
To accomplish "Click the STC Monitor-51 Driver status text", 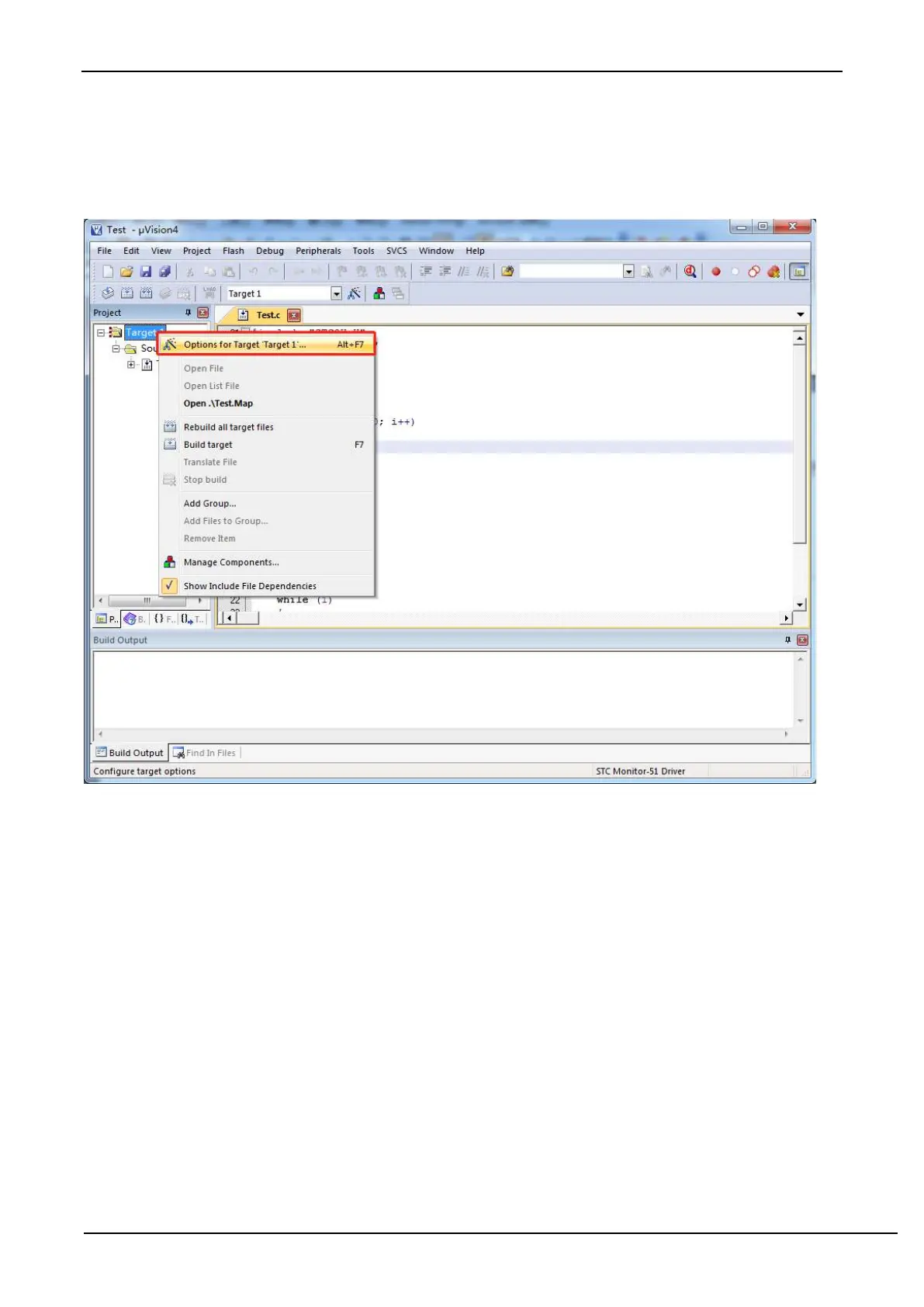I will pyautogui.click(x=640, y=771).
